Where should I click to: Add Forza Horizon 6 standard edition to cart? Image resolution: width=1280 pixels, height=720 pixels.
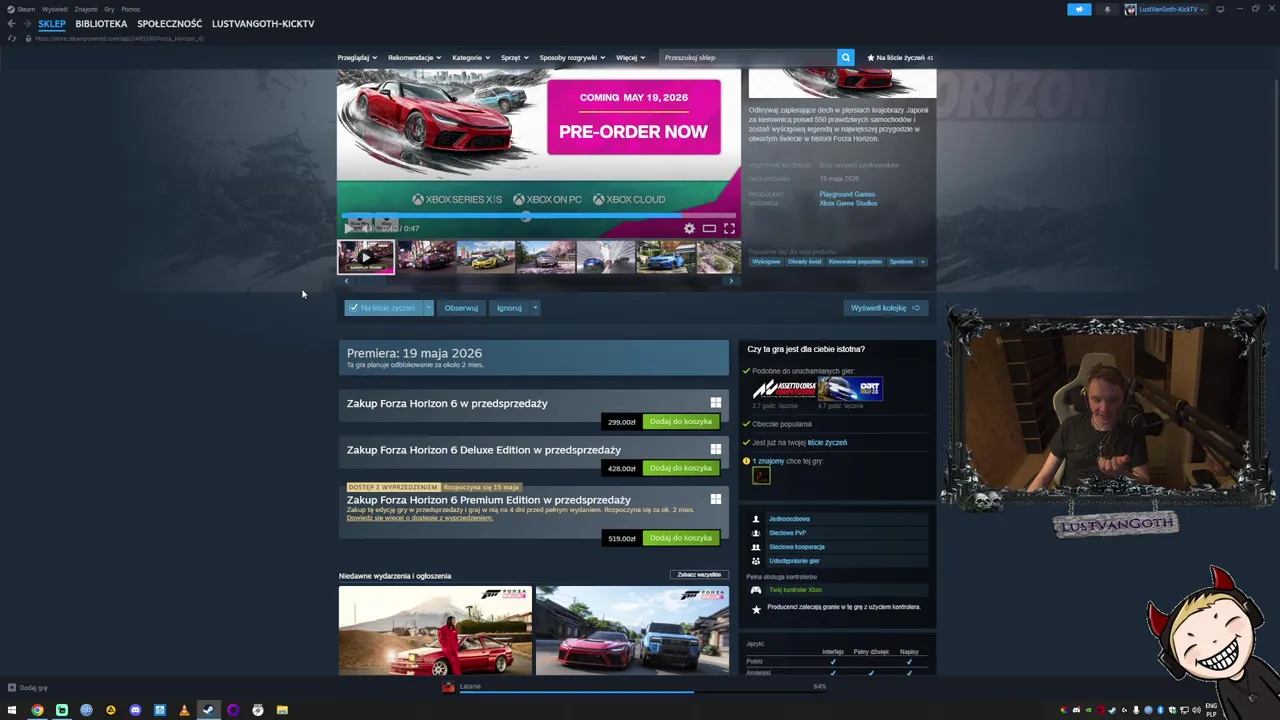pos(680,422)
